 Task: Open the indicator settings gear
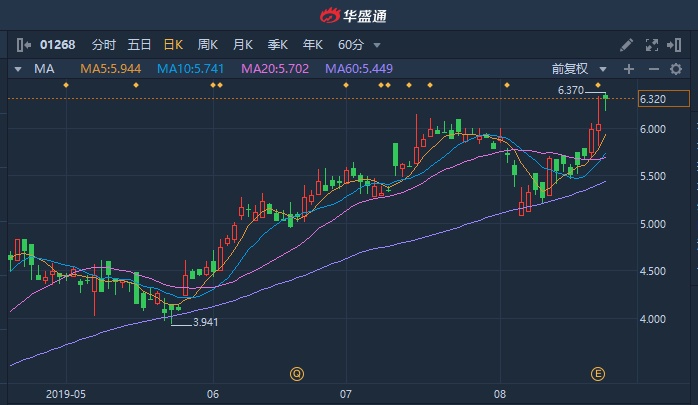tap(677, 69)
